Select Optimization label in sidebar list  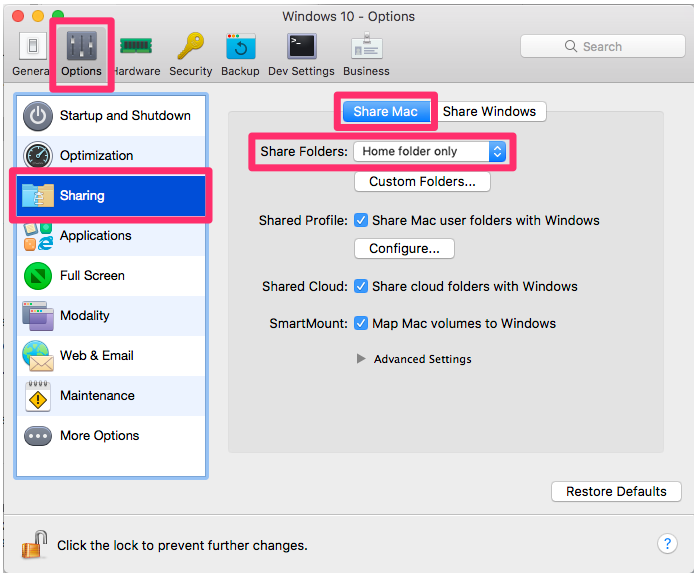point(96,156)
